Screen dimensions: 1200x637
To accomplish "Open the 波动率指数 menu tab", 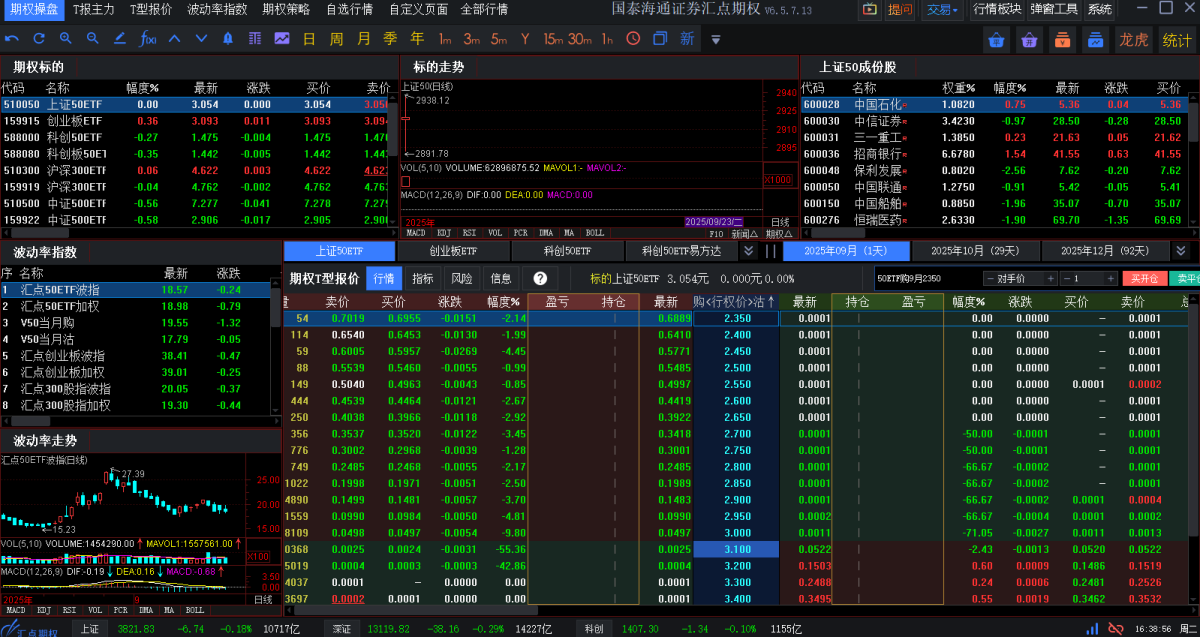I will (x=217, y=10).
